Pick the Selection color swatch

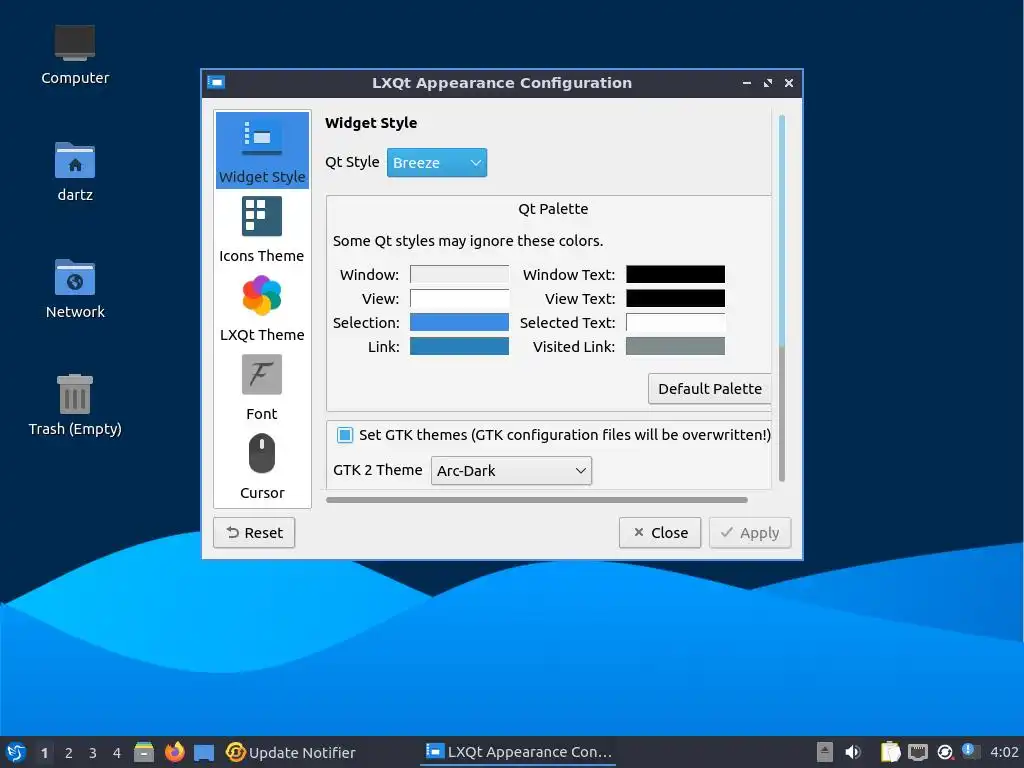coord(459,323)
